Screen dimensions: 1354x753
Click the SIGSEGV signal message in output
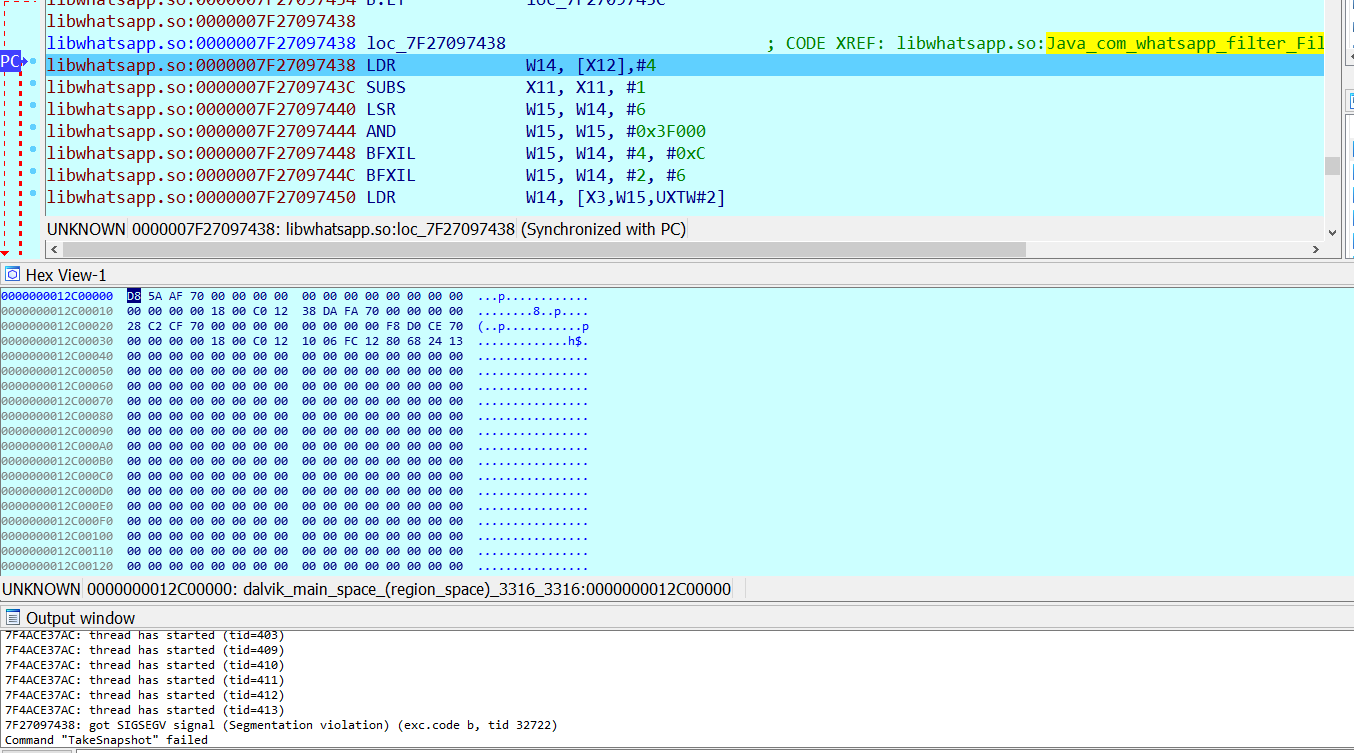click(281, 725)
